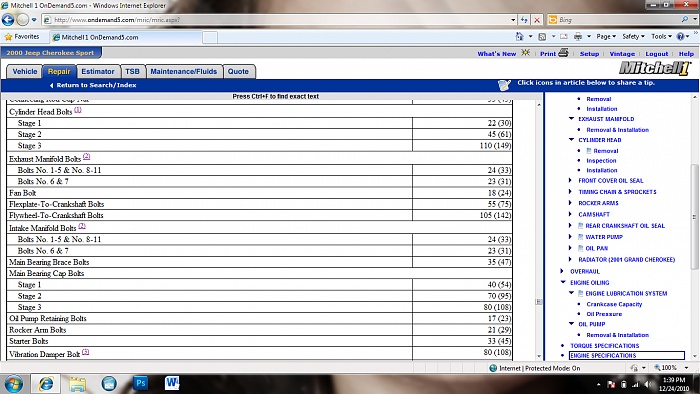
Task: Open TORQUE SPECIFICATIONS in the tree
Action: 604,345
